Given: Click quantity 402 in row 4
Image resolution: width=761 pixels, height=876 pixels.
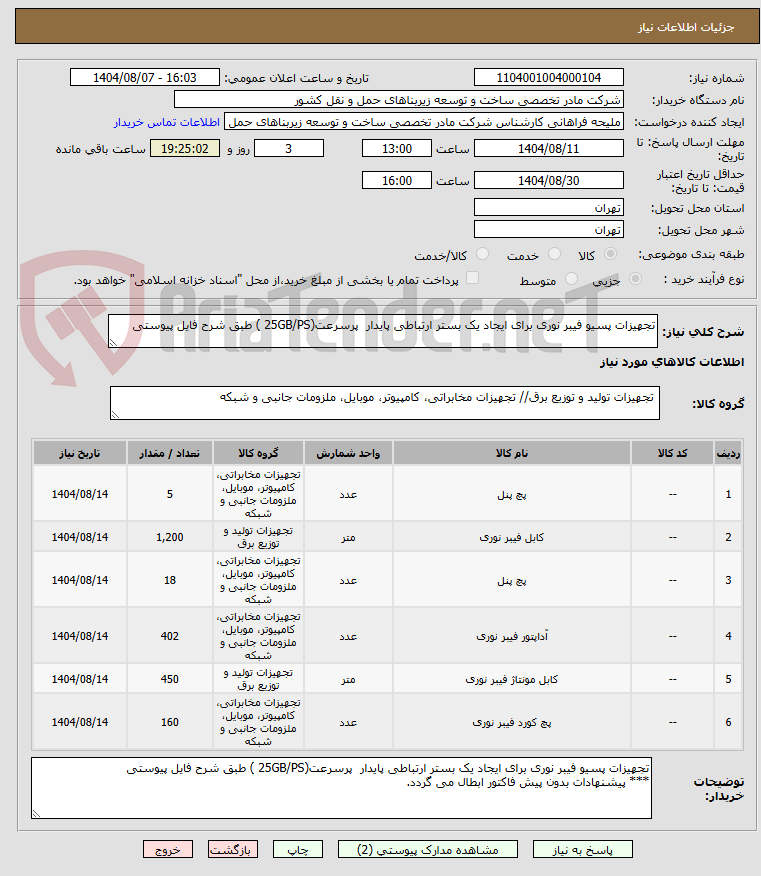Looking at the screenshot, I should click(170, 636).
